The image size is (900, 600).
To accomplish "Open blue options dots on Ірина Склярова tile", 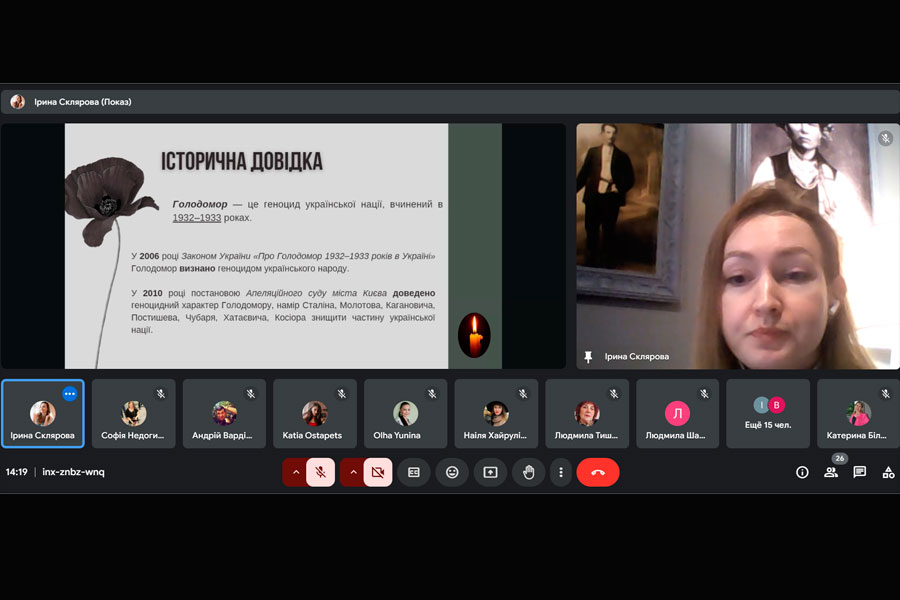I will (x=69, y=394).
